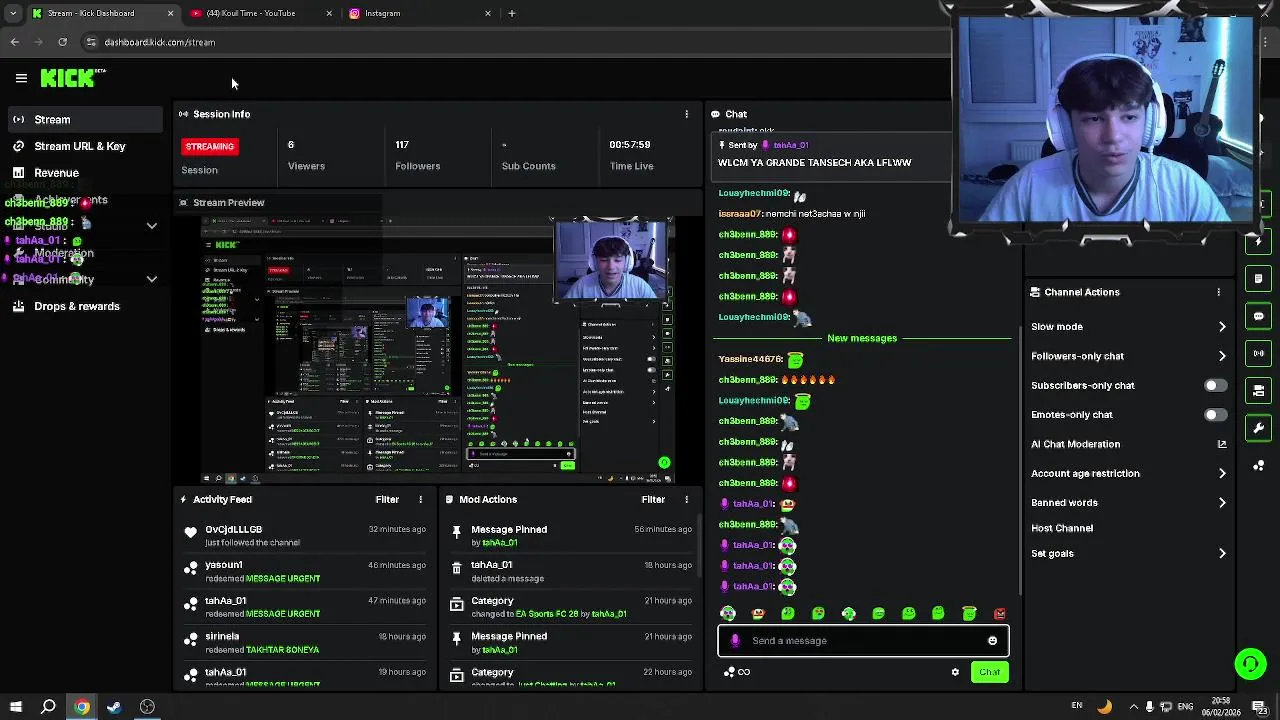Click the green circle button in stream preview
The height and width of the screenshot is (720, 1280).
pyautogui.click(x=664, y=463)
